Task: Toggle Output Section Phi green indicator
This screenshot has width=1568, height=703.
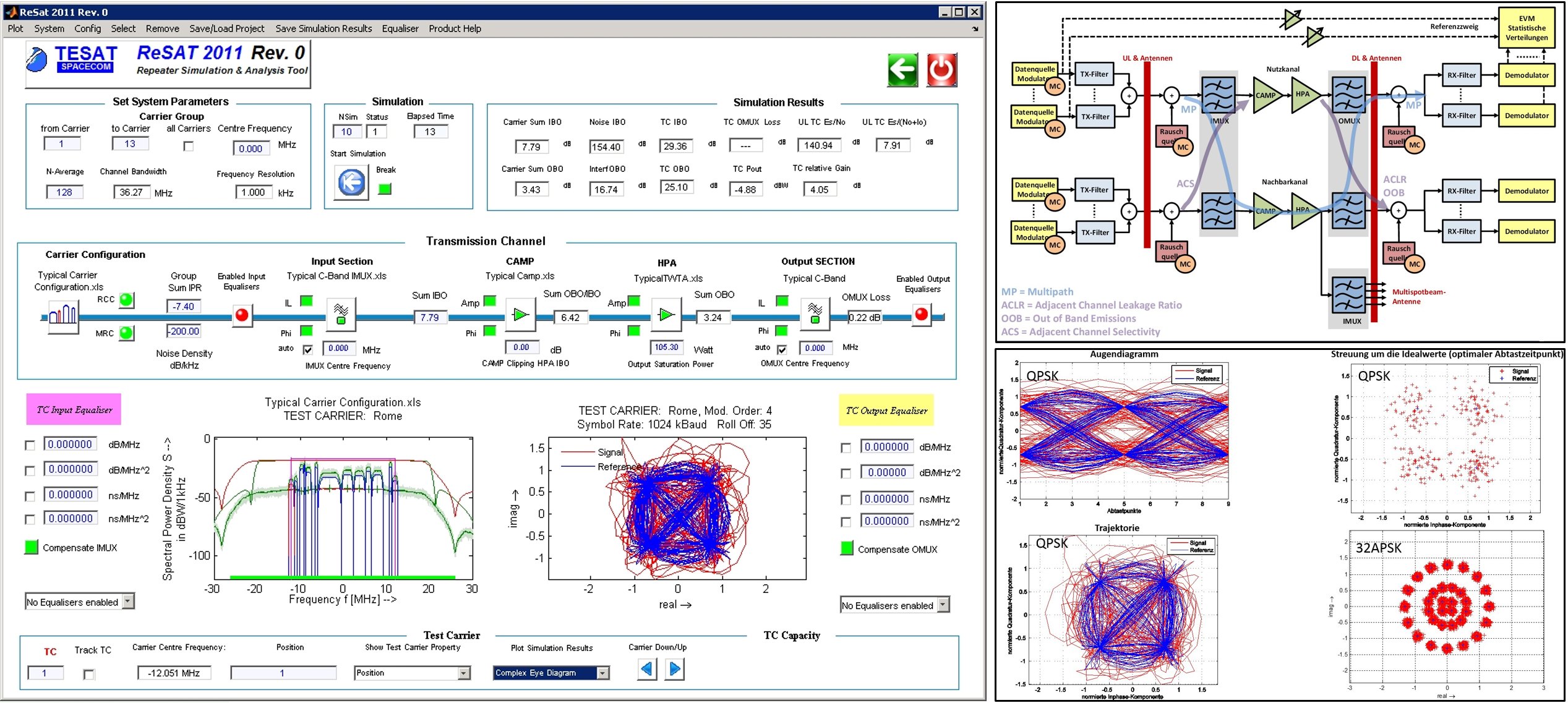Action: (782, 331)
